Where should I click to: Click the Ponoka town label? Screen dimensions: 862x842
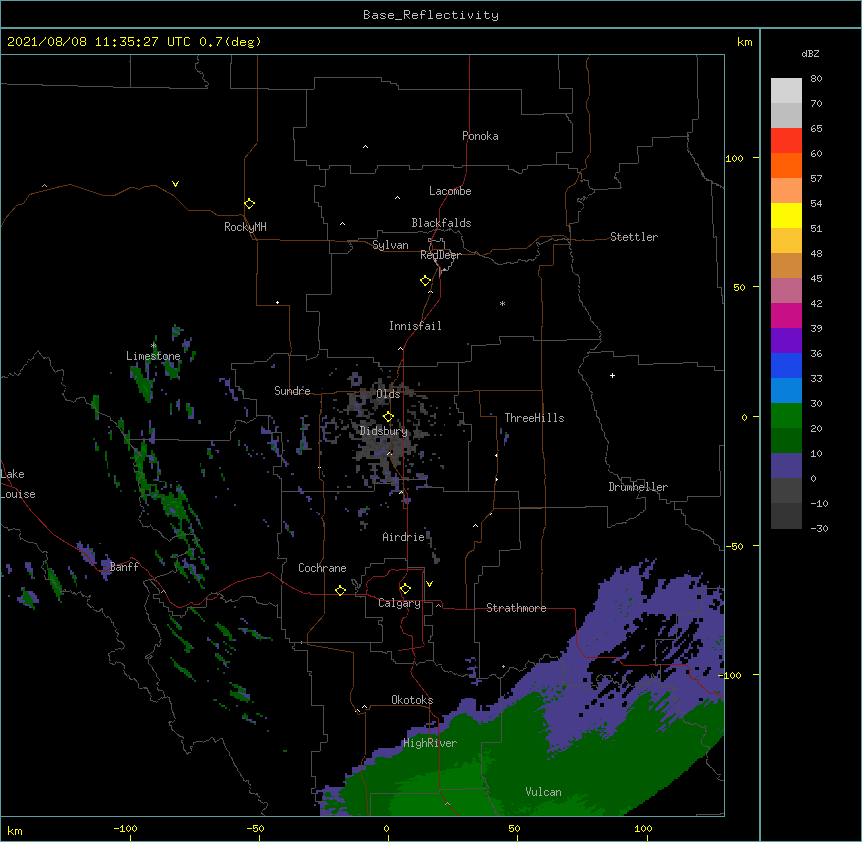point(480,136)
